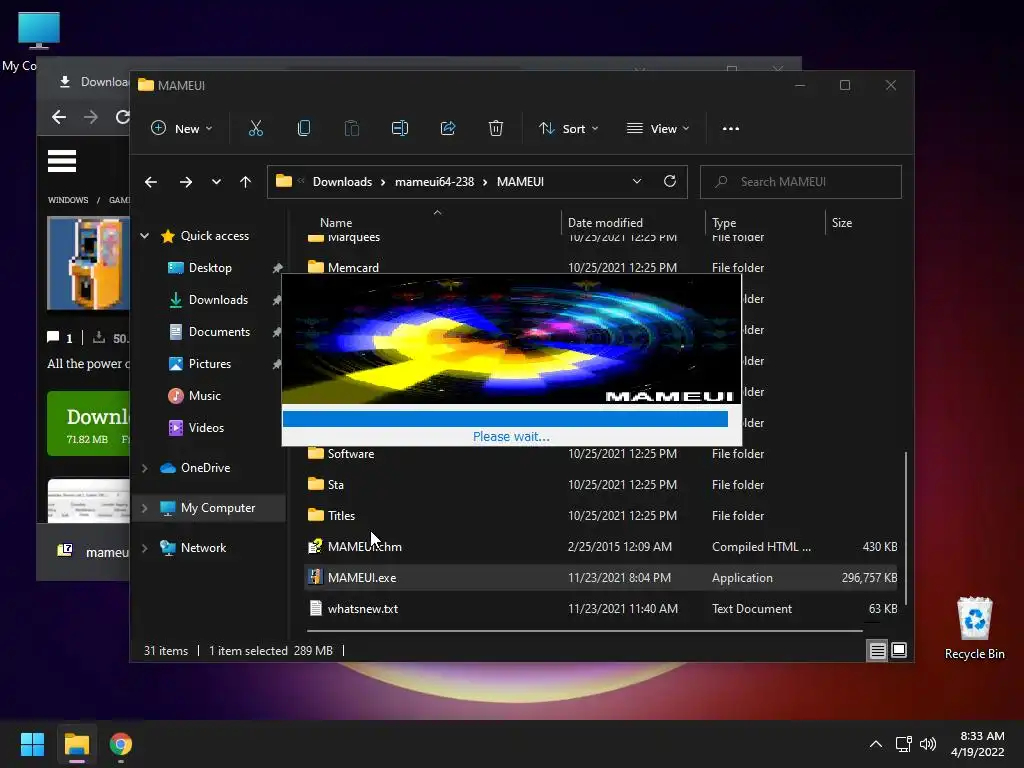1024x768 pixels.
Task: Click the arcade cabinet thumbnail on webpage
Action: tap(88, 263)
